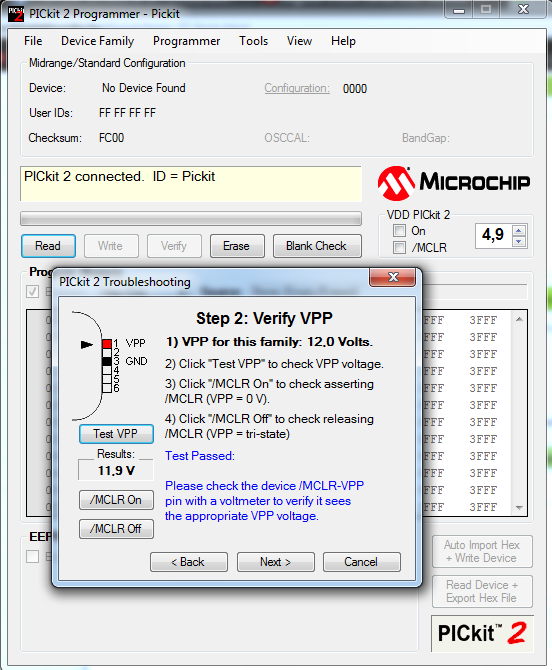Close the PICkit 2 Troubleshooting dialog
The height and width of the screenshot is (670, 552).
tap(393, 277)
